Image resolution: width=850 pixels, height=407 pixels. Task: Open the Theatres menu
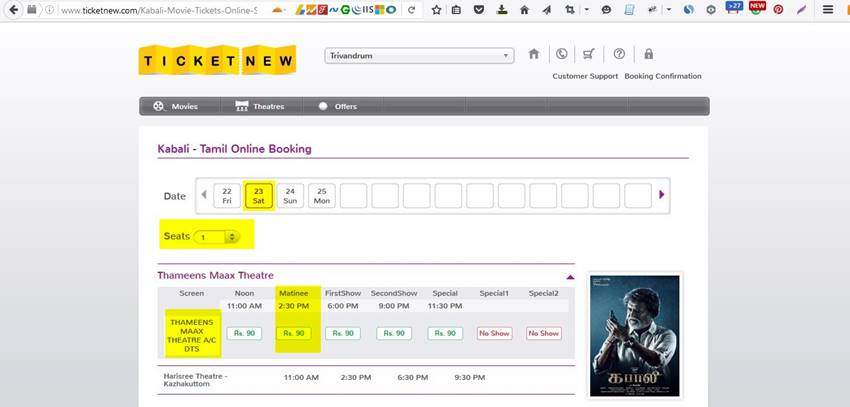pos(260,106)
